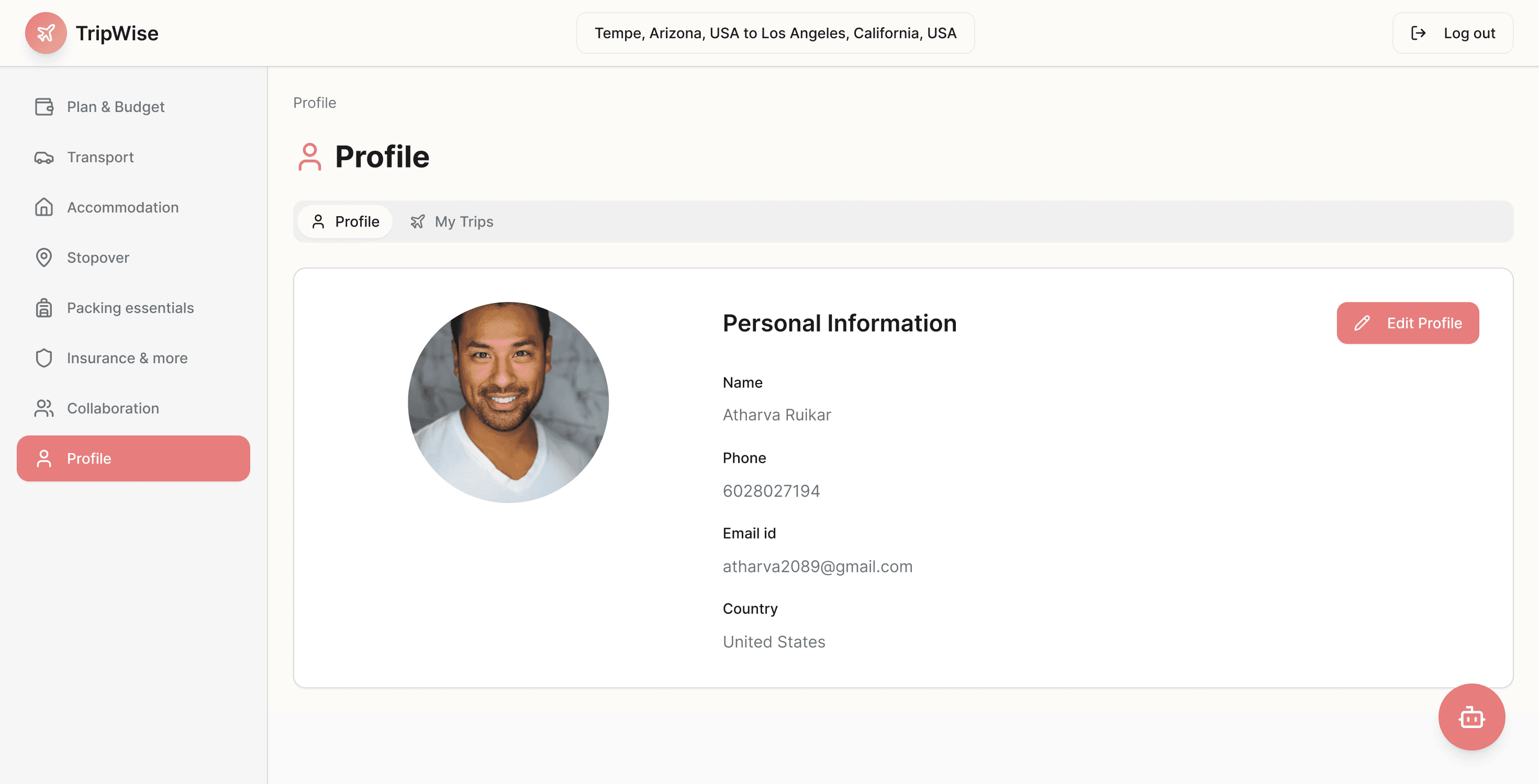This screenshot has height=784, width=1539.
Task: Click the Plan & Budget wallet icon
Action: coord(43,107)
